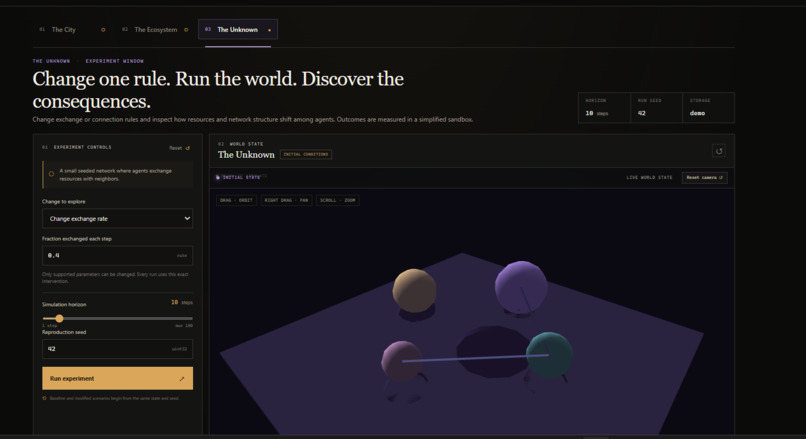Click The Unknown breadcrumb above the headline
This screenshot has height=439, width=806.
(51, 61)
